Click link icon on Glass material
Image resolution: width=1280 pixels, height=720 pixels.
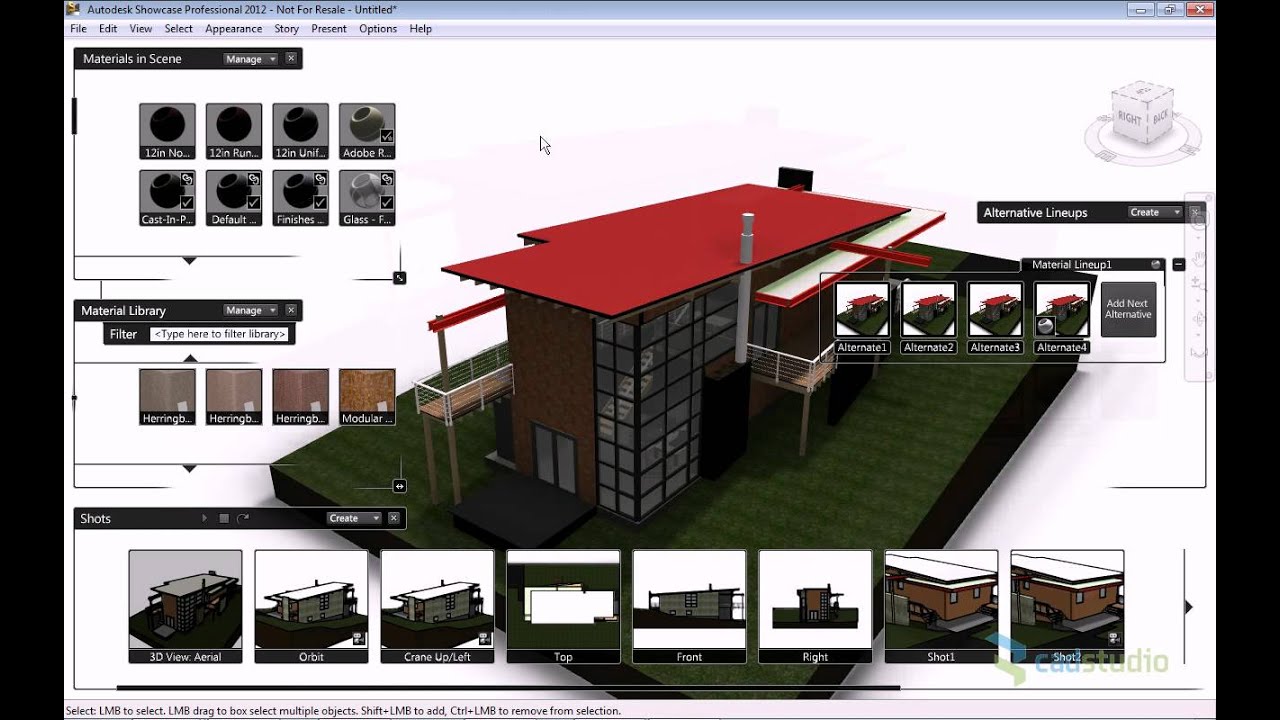[387, 178]
